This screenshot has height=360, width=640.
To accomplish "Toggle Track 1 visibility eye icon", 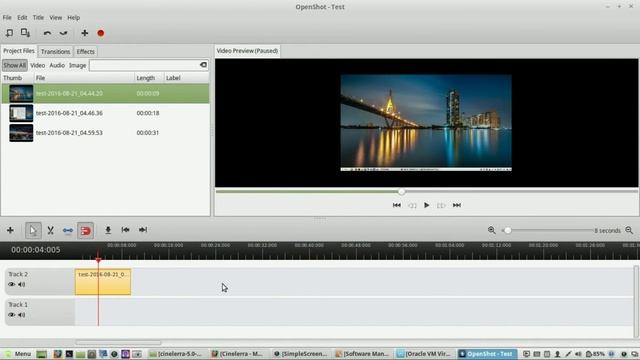I will pyautogui.click(x=11, y=315).
